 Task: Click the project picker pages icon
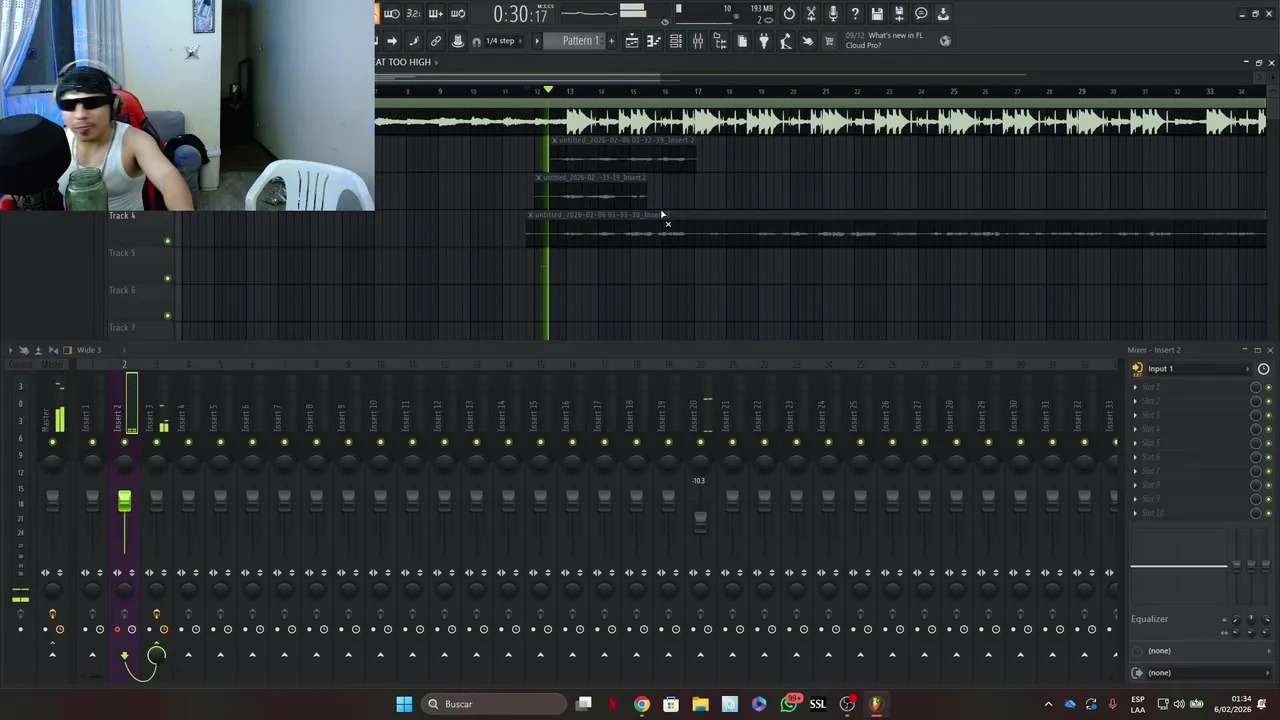pos(742,41)
